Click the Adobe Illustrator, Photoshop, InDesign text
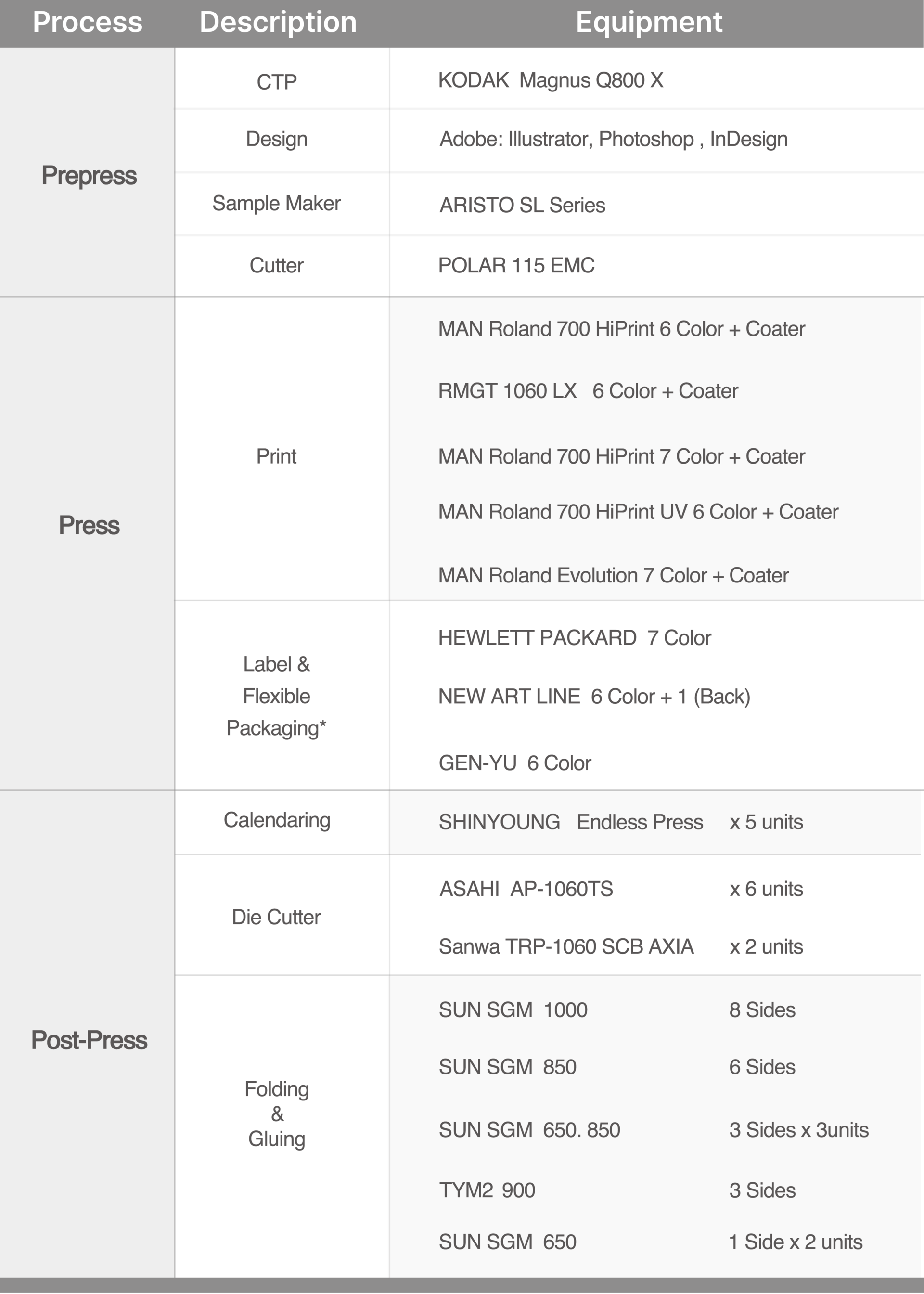924x1294 pixels. click(x=613, y=139)
